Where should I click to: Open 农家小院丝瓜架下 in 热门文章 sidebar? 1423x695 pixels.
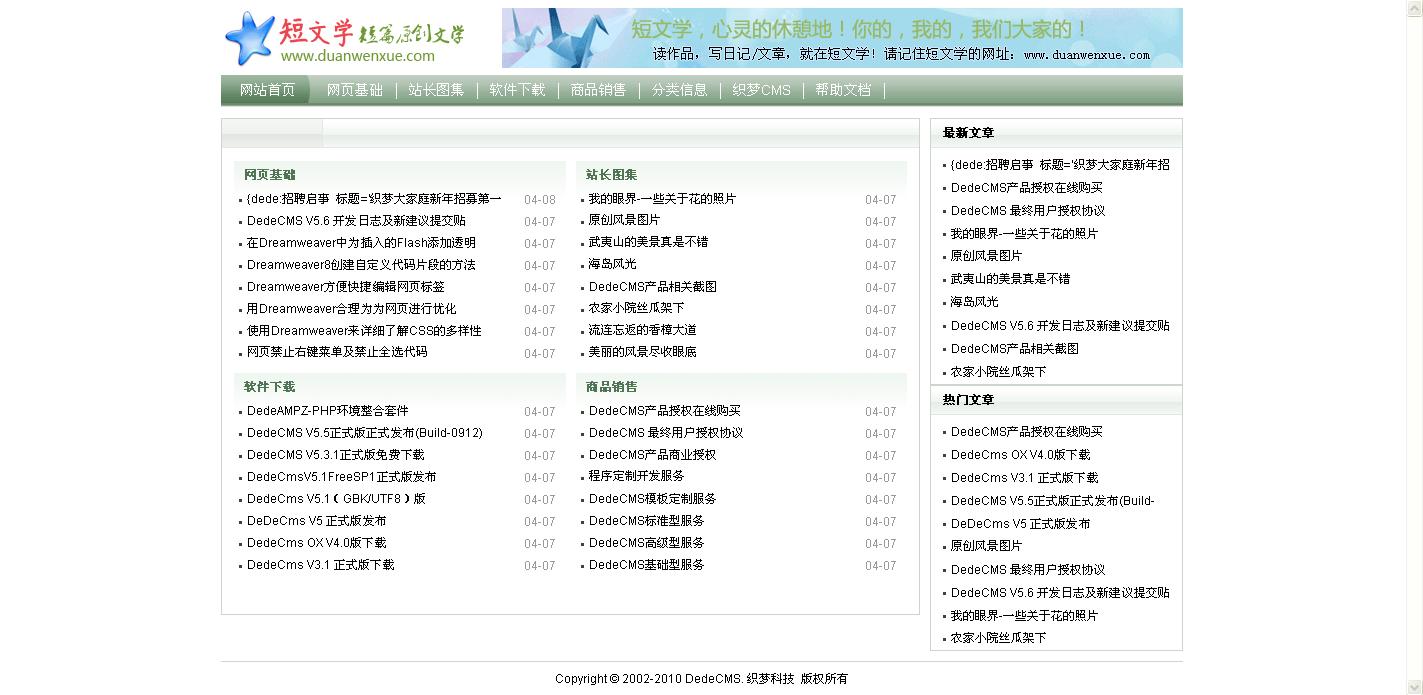998,638
